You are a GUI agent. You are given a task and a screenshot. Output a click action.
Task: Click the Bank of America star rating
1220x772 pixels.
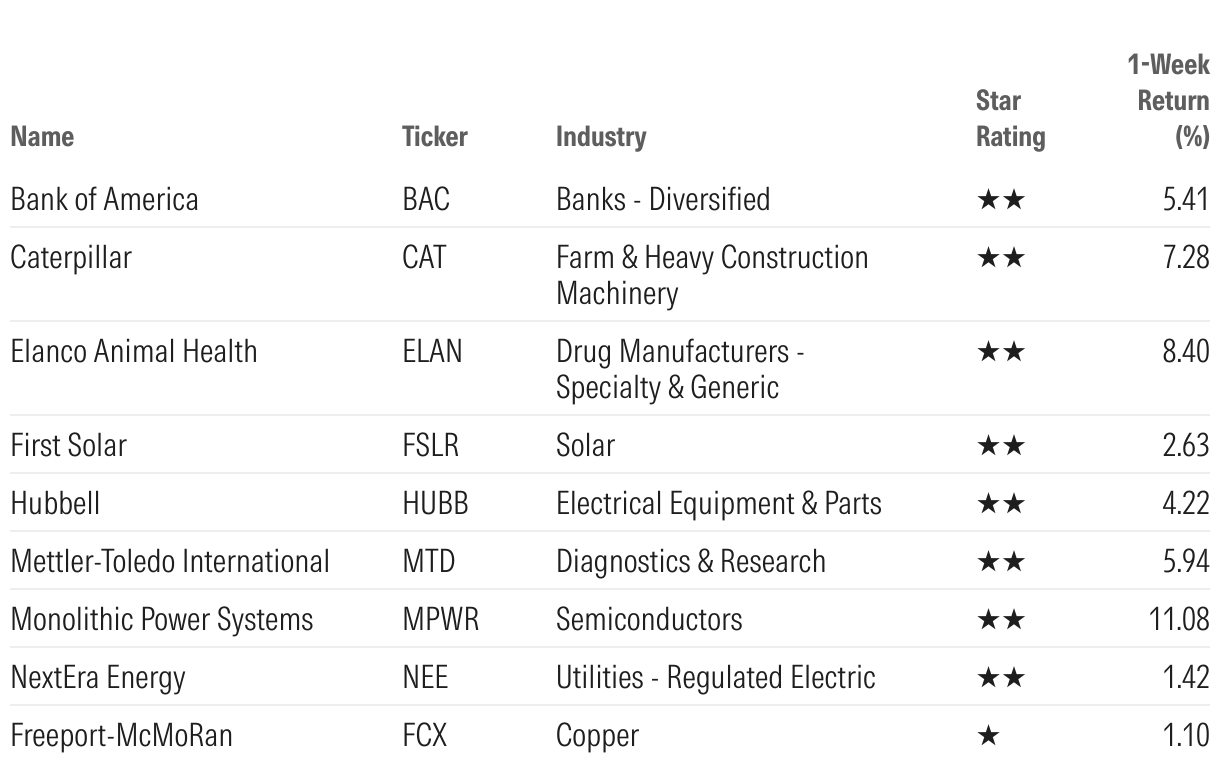(x=1000, y=200)
